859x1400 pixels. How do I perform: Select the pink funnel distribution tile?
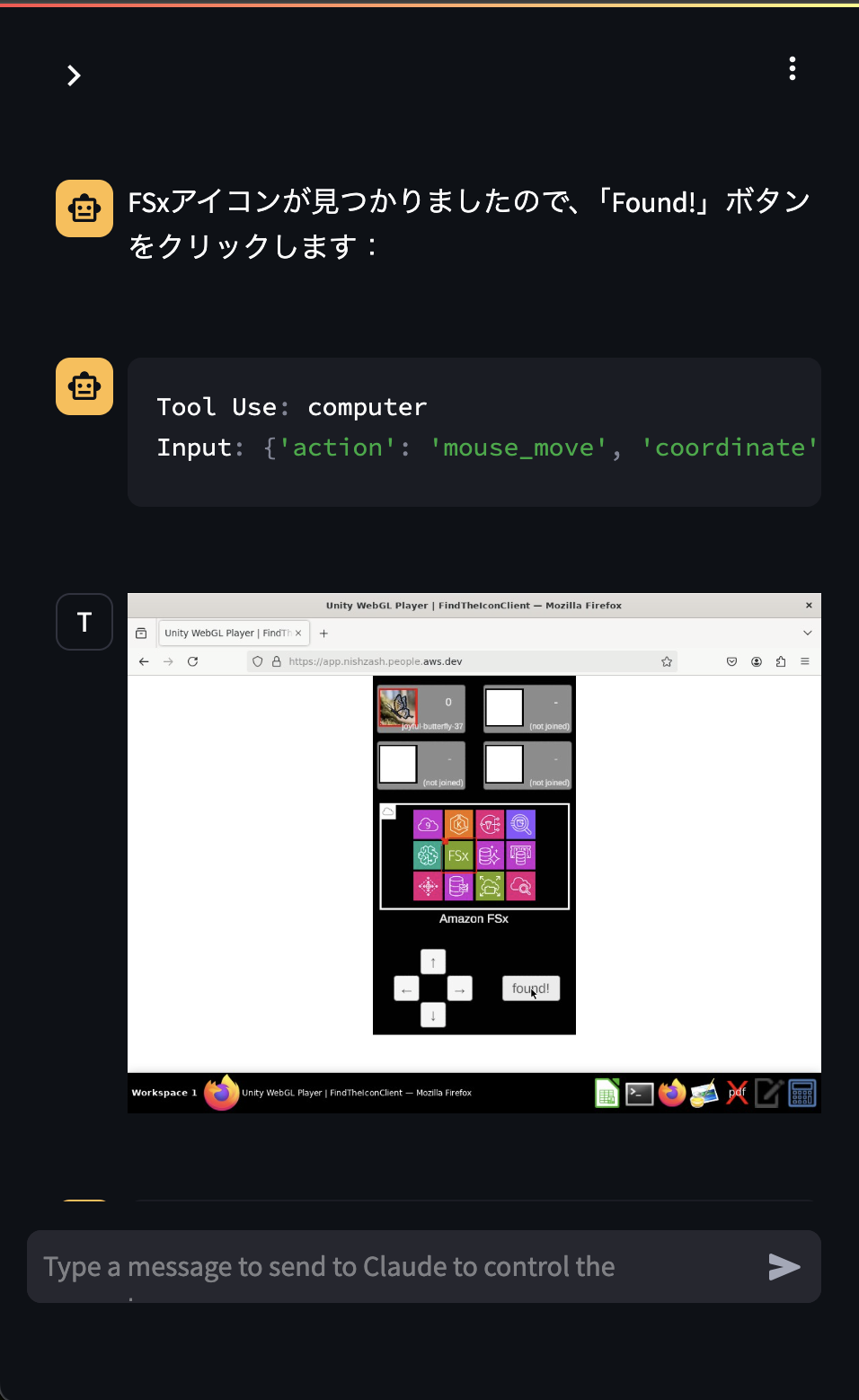coord(490,824)
